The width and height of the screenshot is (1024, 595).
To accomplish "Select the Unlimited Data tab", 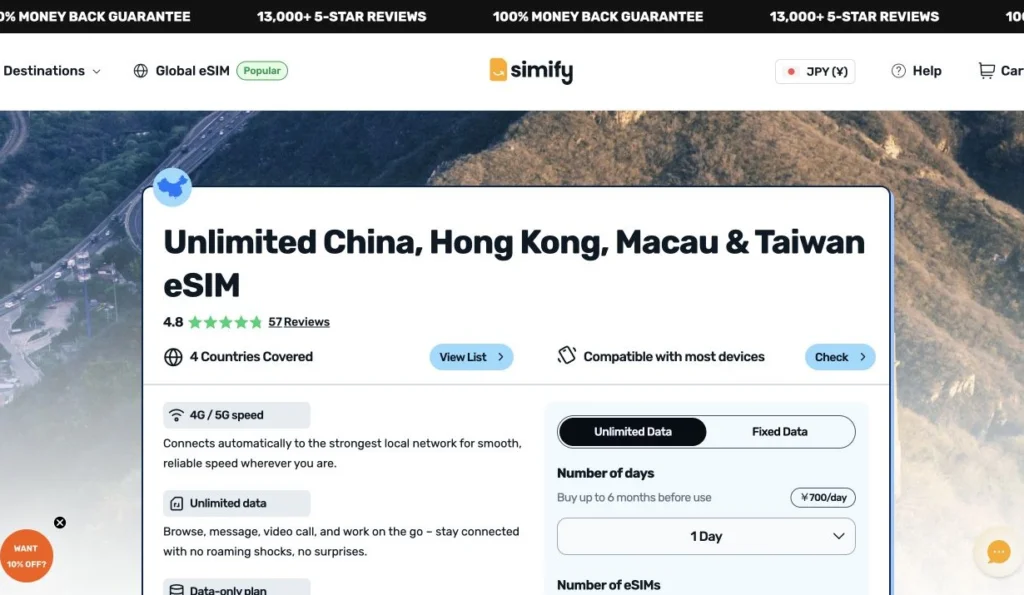I will 632,432.
